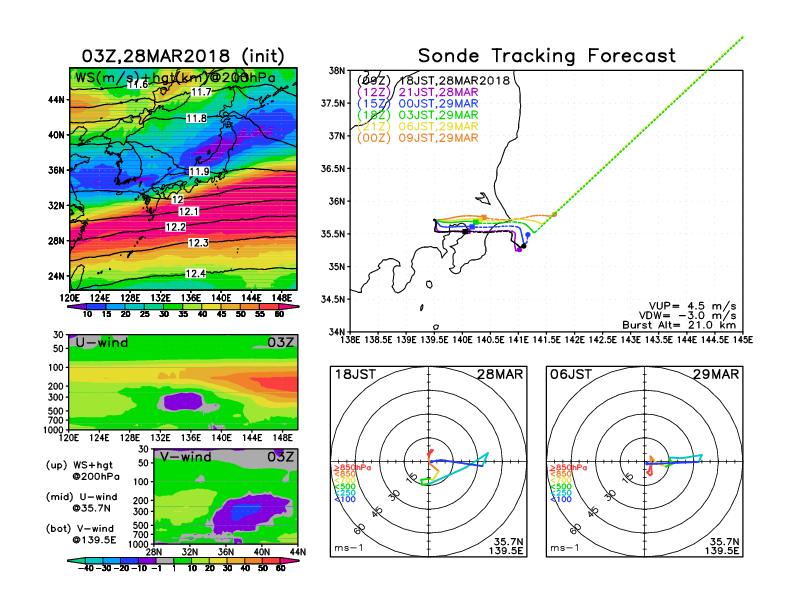Click the '(up) WS+hgt @200hPa' caption
Screen dimensions: 792x612
pyautogui.click(x=83, y=471)
